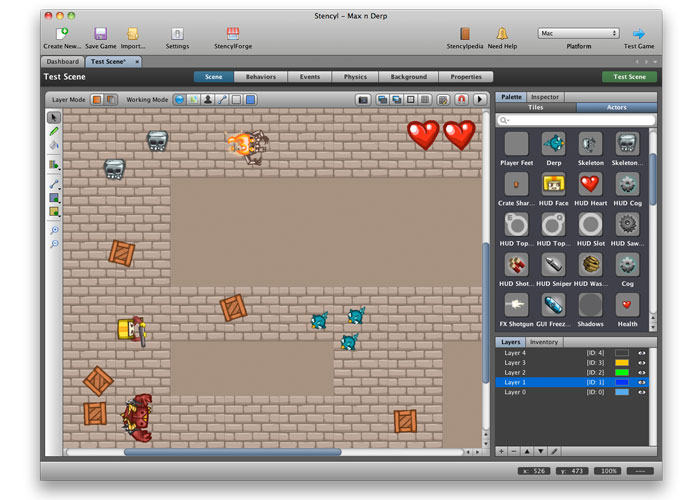Viewport: 700px width, 500px height.
Task: Toggle visibility eye for Layer 0
Action: coord(642,392)
